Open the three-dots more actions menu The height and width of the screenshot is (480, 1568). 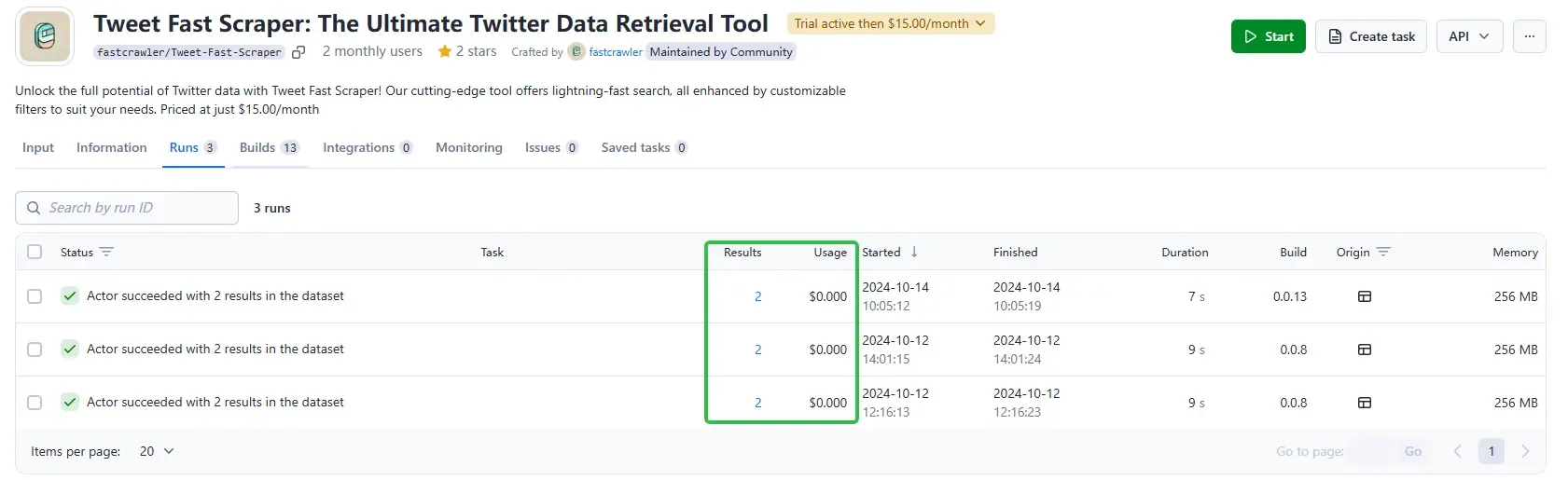[1529, 36]
